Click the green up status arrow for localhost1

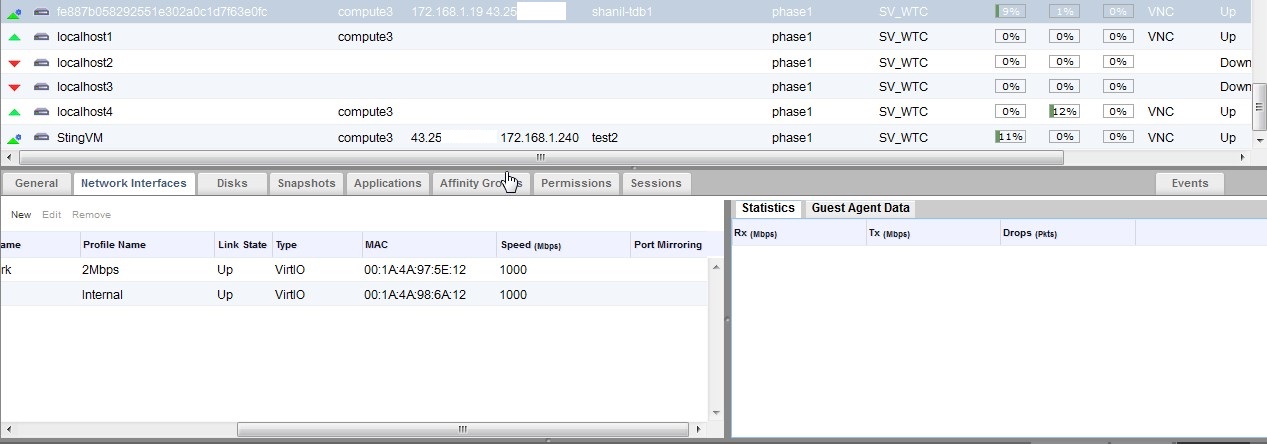(14, 37)
